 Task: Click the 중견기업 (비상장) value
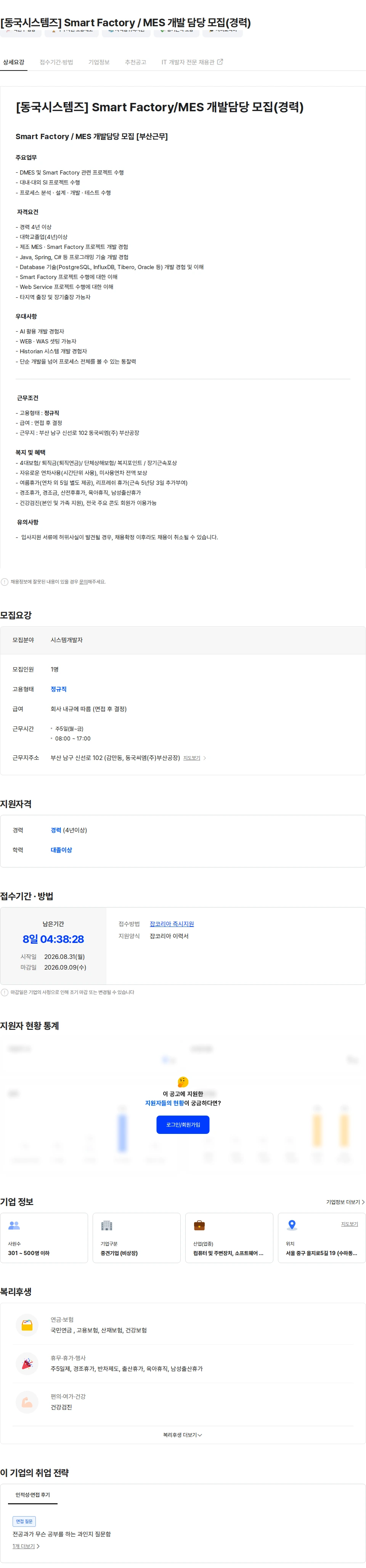[119, 1253]
